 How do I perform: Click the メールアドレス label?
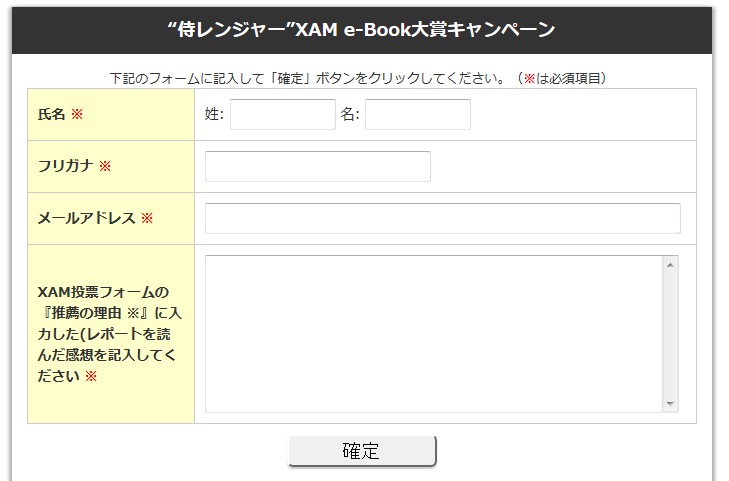pos(86,218)
